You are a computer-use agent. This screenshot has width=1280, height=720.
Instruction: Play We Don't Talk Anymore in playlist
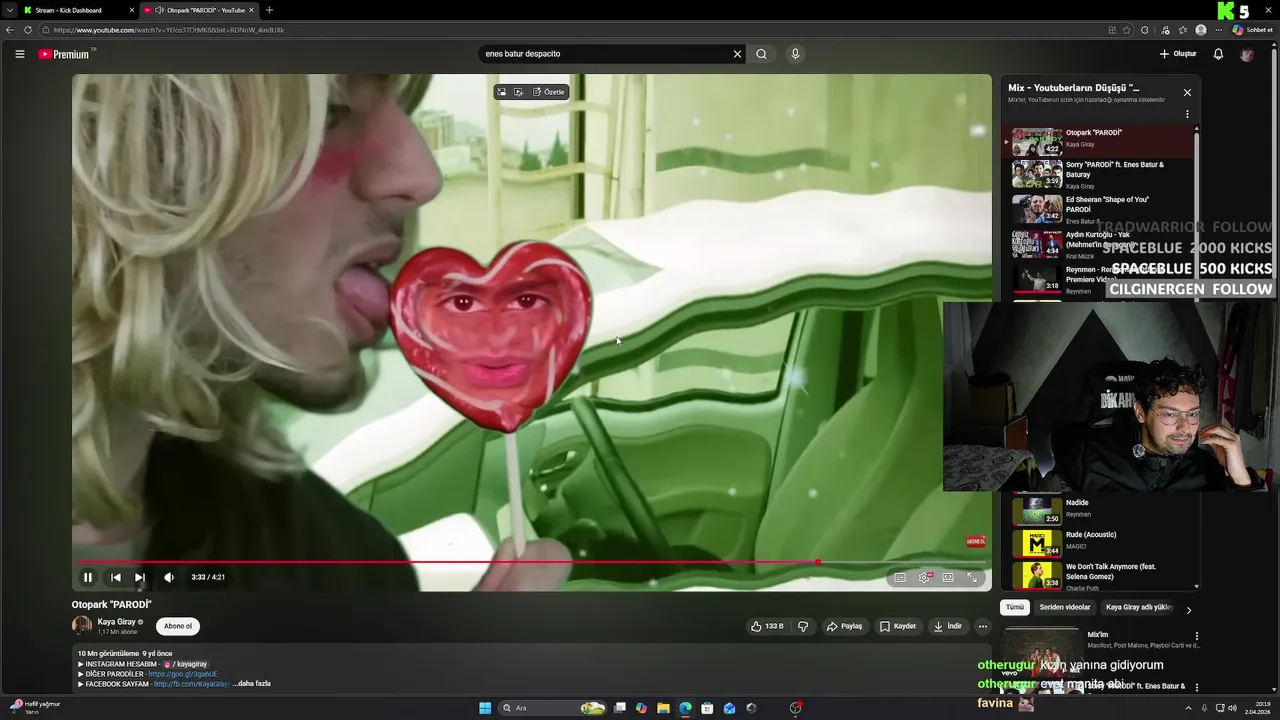(1098, 575)
